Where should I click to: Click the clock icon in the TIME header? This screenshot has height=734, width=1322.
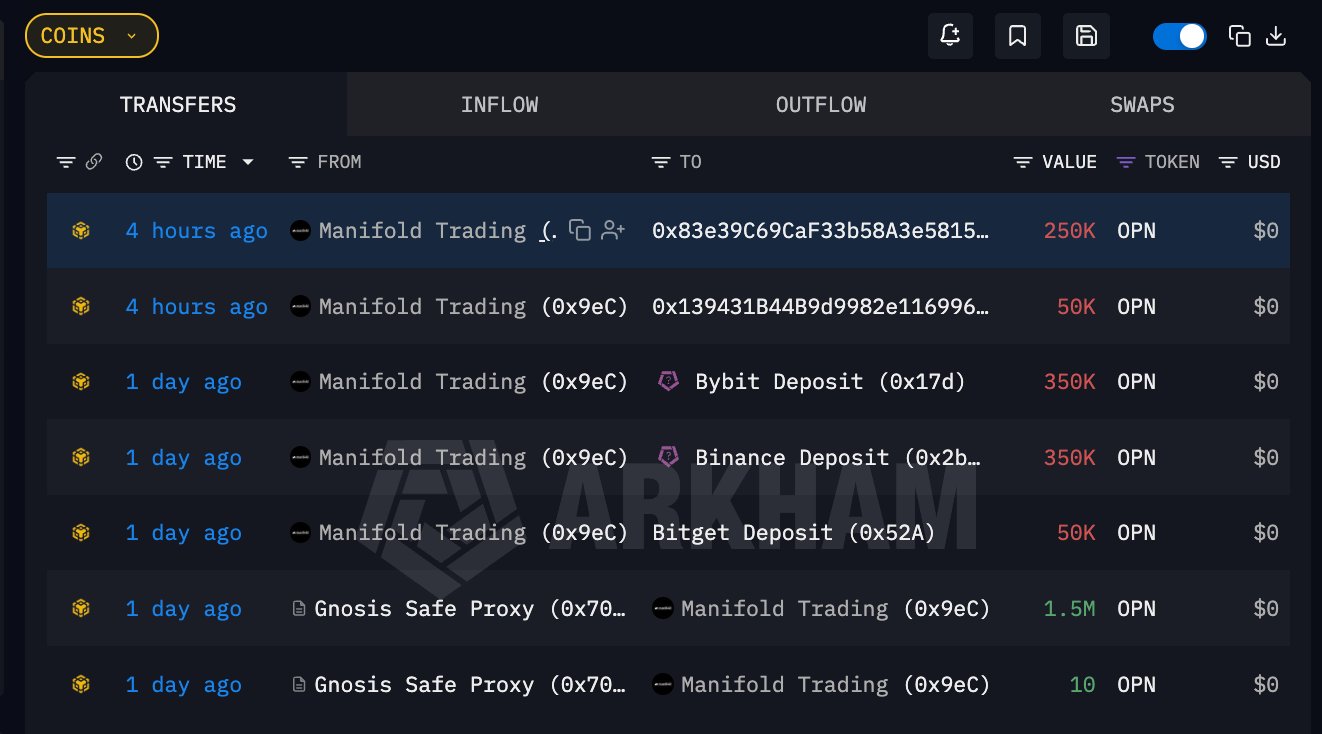(x=134, y=162)
